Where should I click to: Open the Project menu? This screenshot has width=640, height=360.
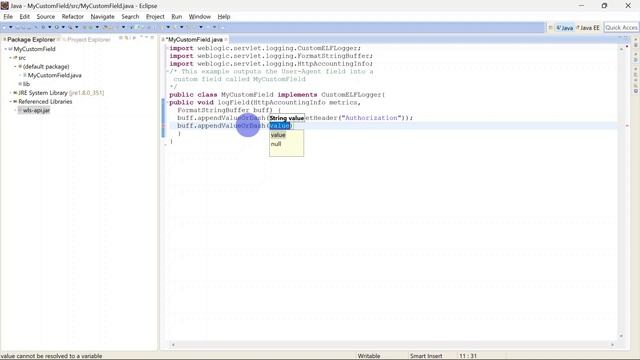pyautogui.click(x=155, y=17)
